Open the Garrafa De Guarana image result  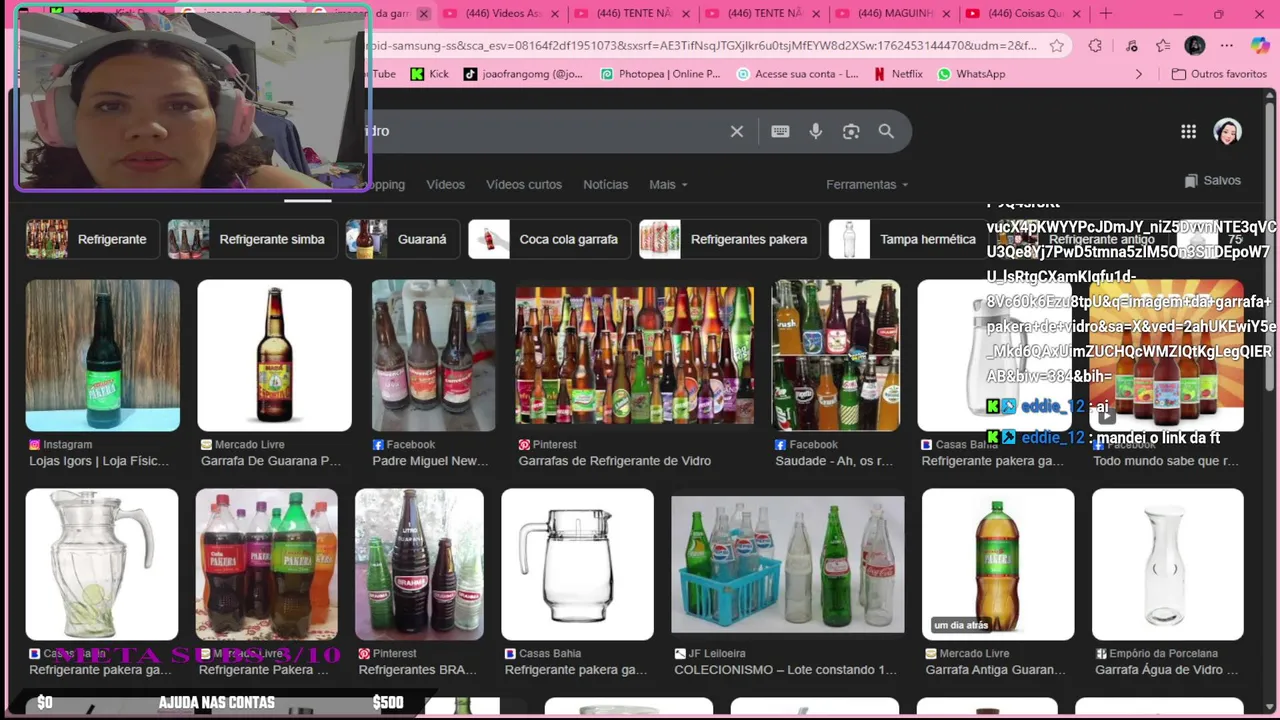coord(274,355)
